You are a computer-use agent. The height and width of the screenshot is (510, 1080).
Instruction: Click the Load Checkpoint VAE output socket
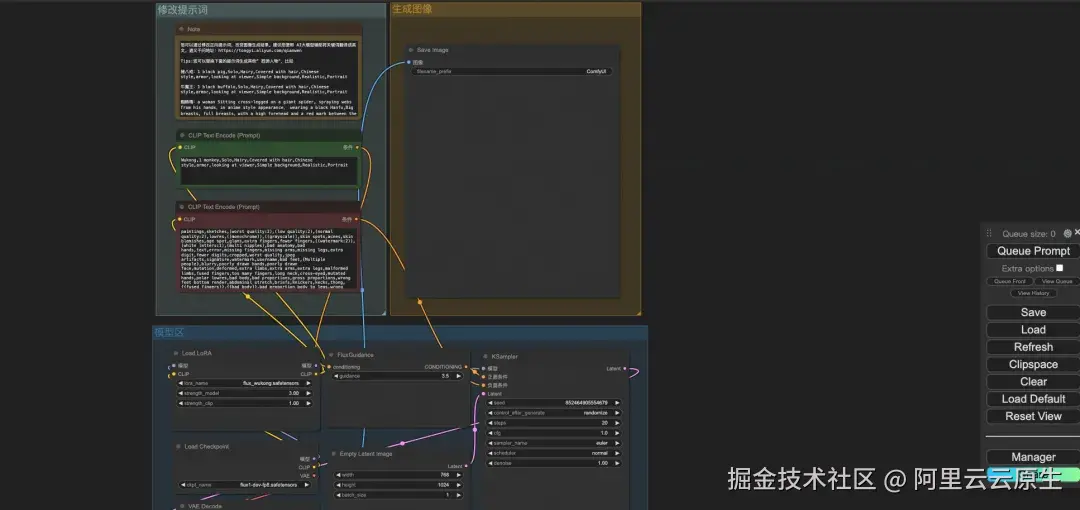tap(315, 476)
